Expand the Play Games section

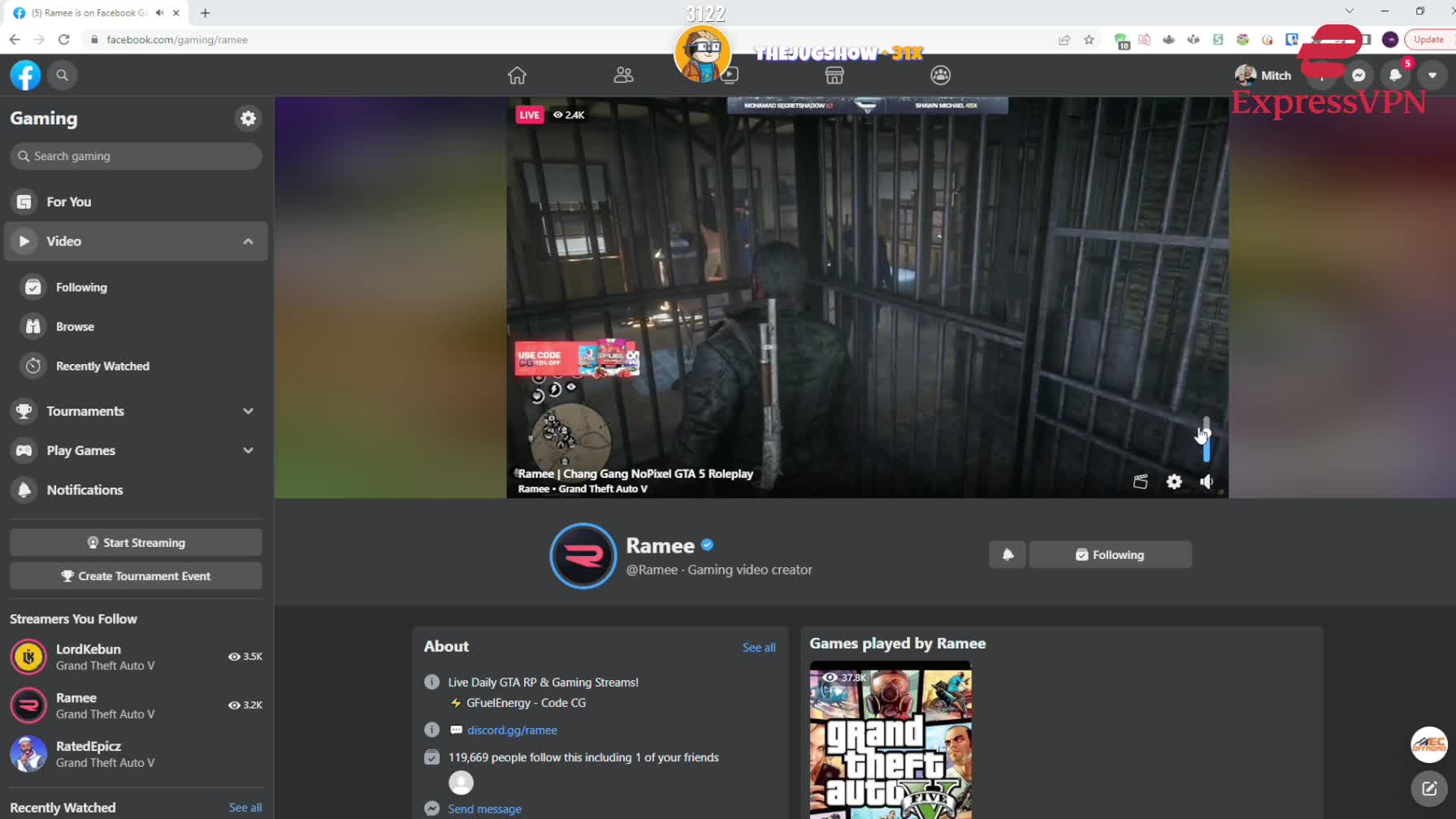pyautogui.click(x=136, y=450)
